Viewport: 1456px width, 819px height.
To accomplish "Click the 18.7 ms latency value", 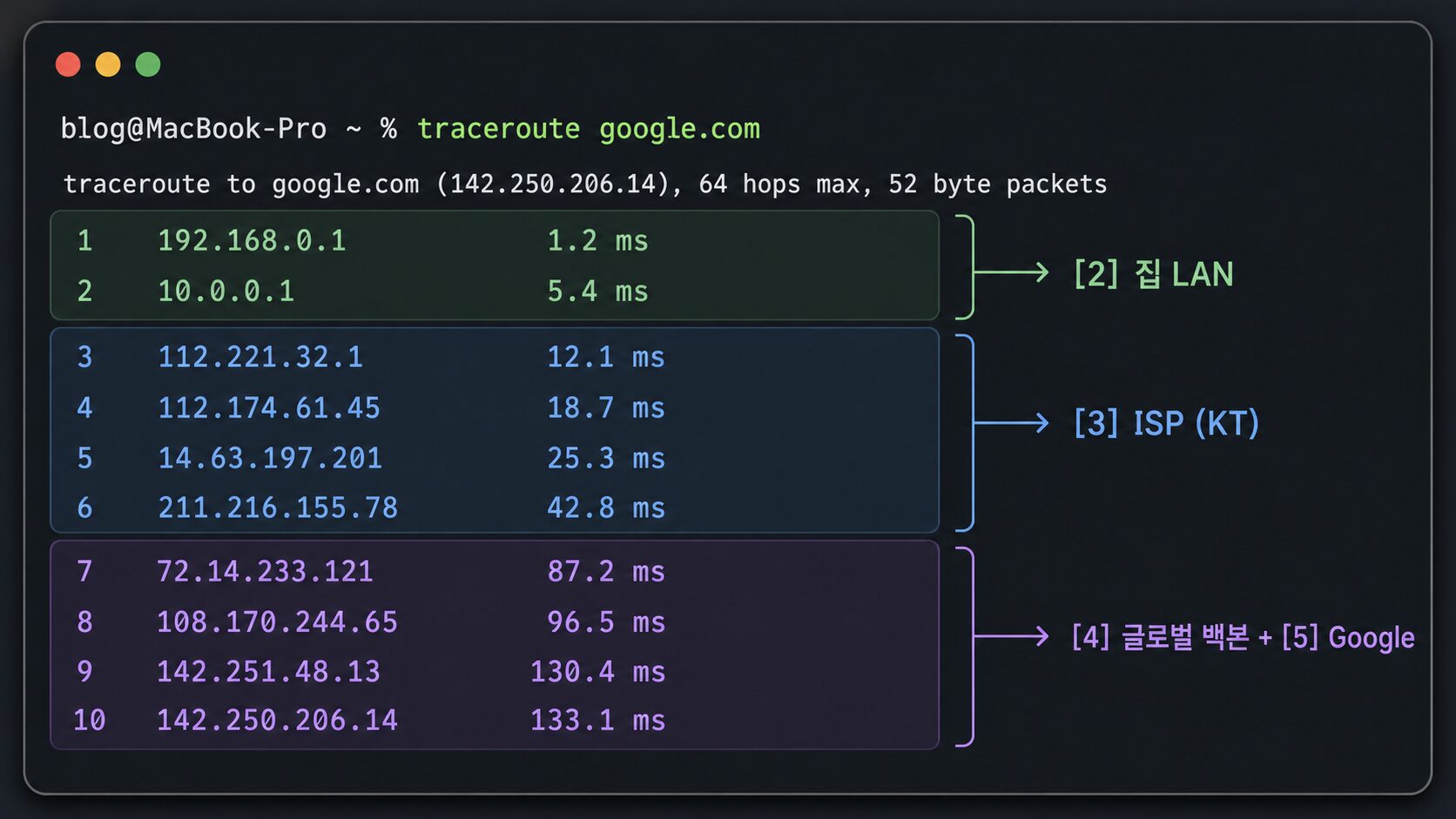I will 606,407.
